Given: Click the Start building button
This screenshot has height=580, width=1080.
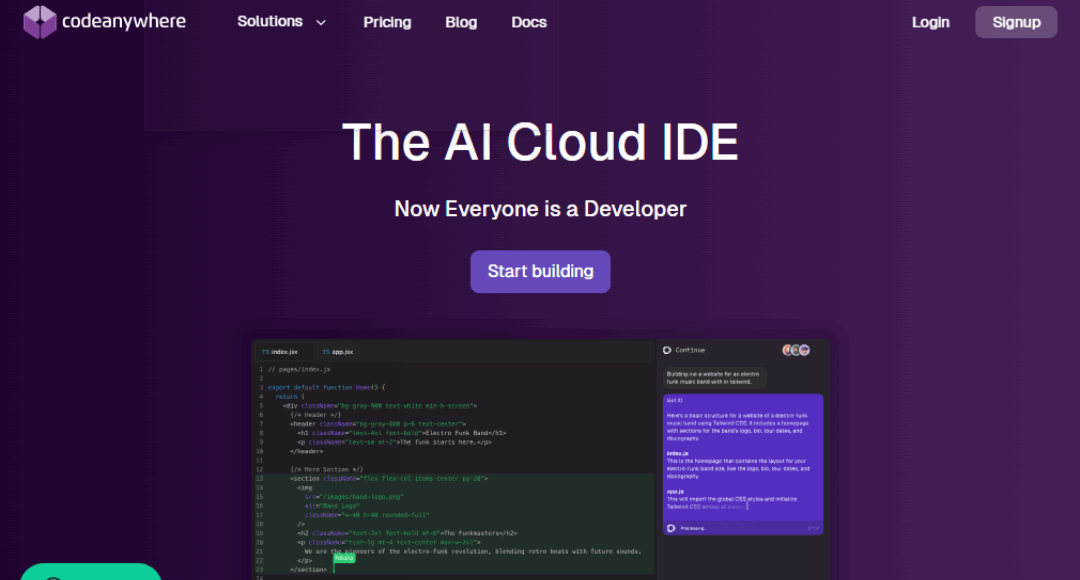Looking at the screenshot, I should click(x=540, y=271).
